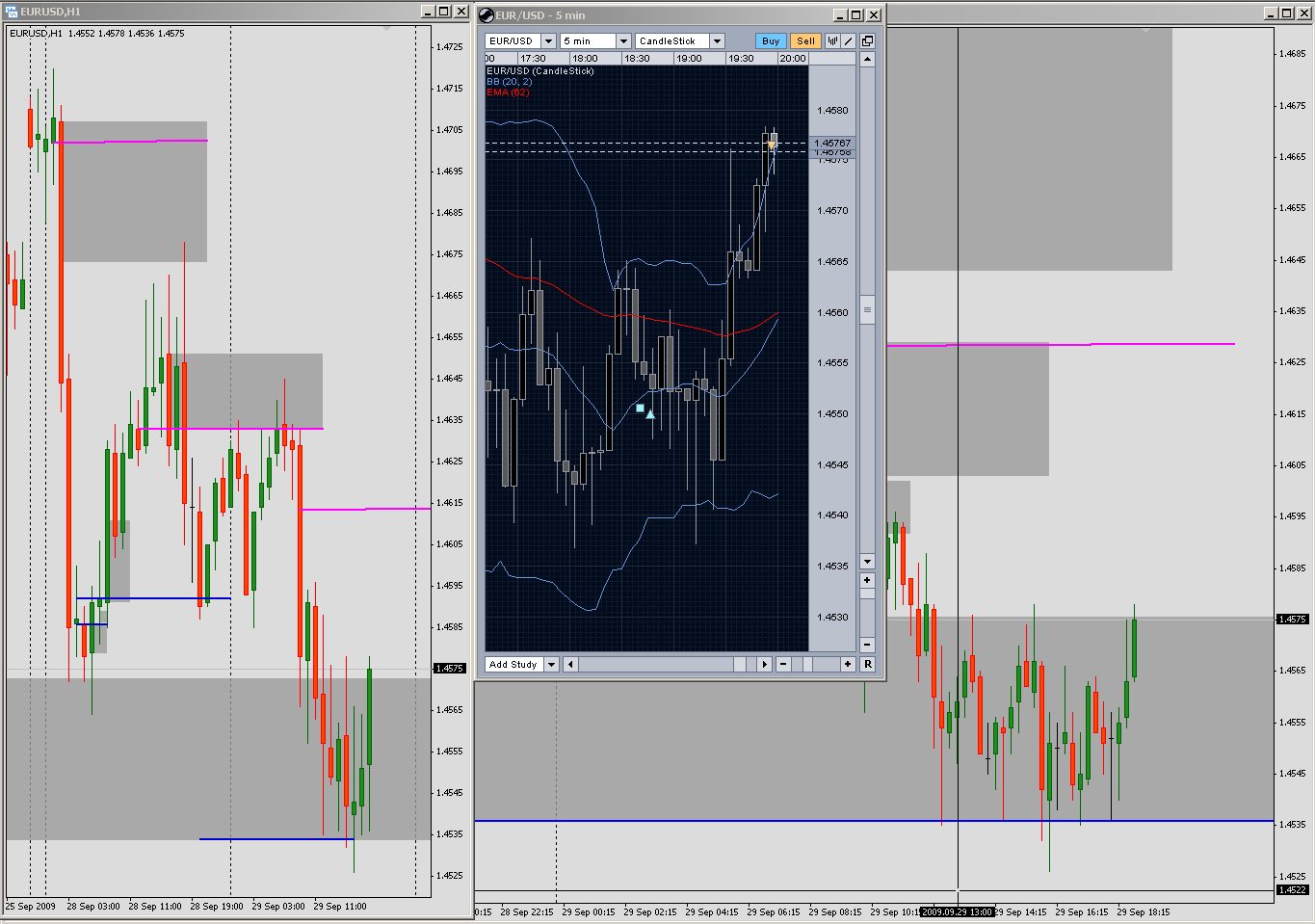Click the 1.4522 crosshair price label in right chart
1315x924 pixels.
pos(1292,889)
